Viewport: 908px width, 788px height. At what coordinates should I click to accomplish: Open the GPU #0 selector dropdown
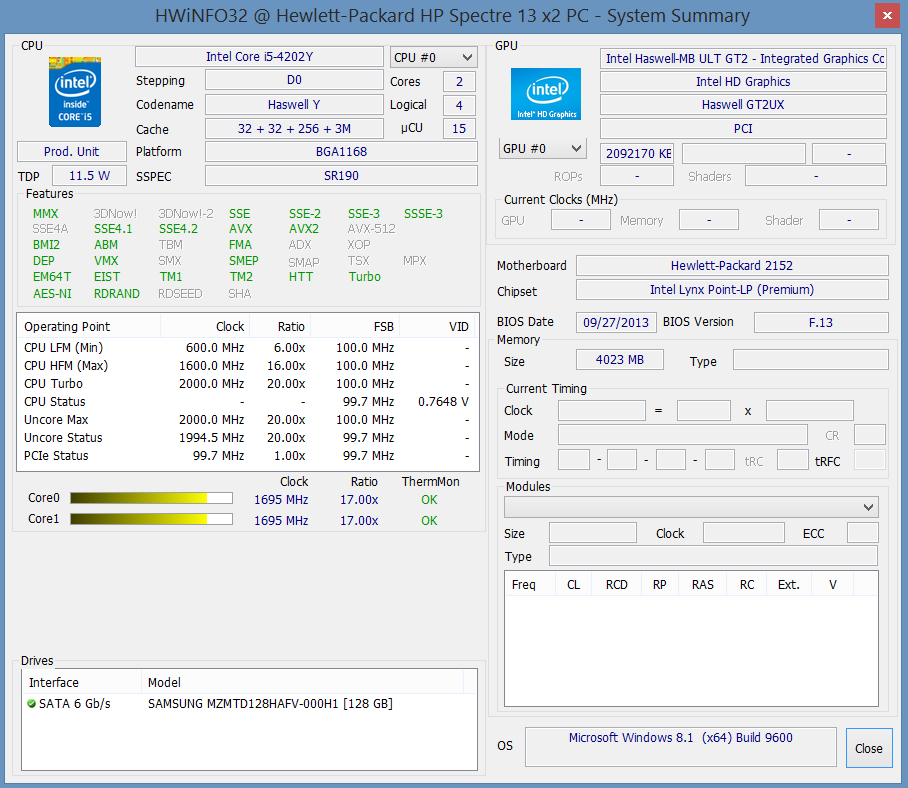543,149
